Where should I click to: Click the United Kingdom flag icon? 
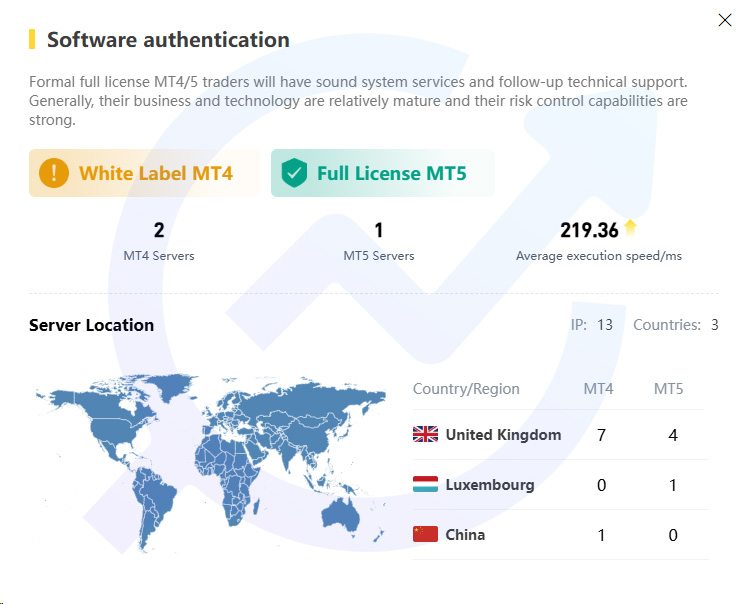tap(425, 434)
